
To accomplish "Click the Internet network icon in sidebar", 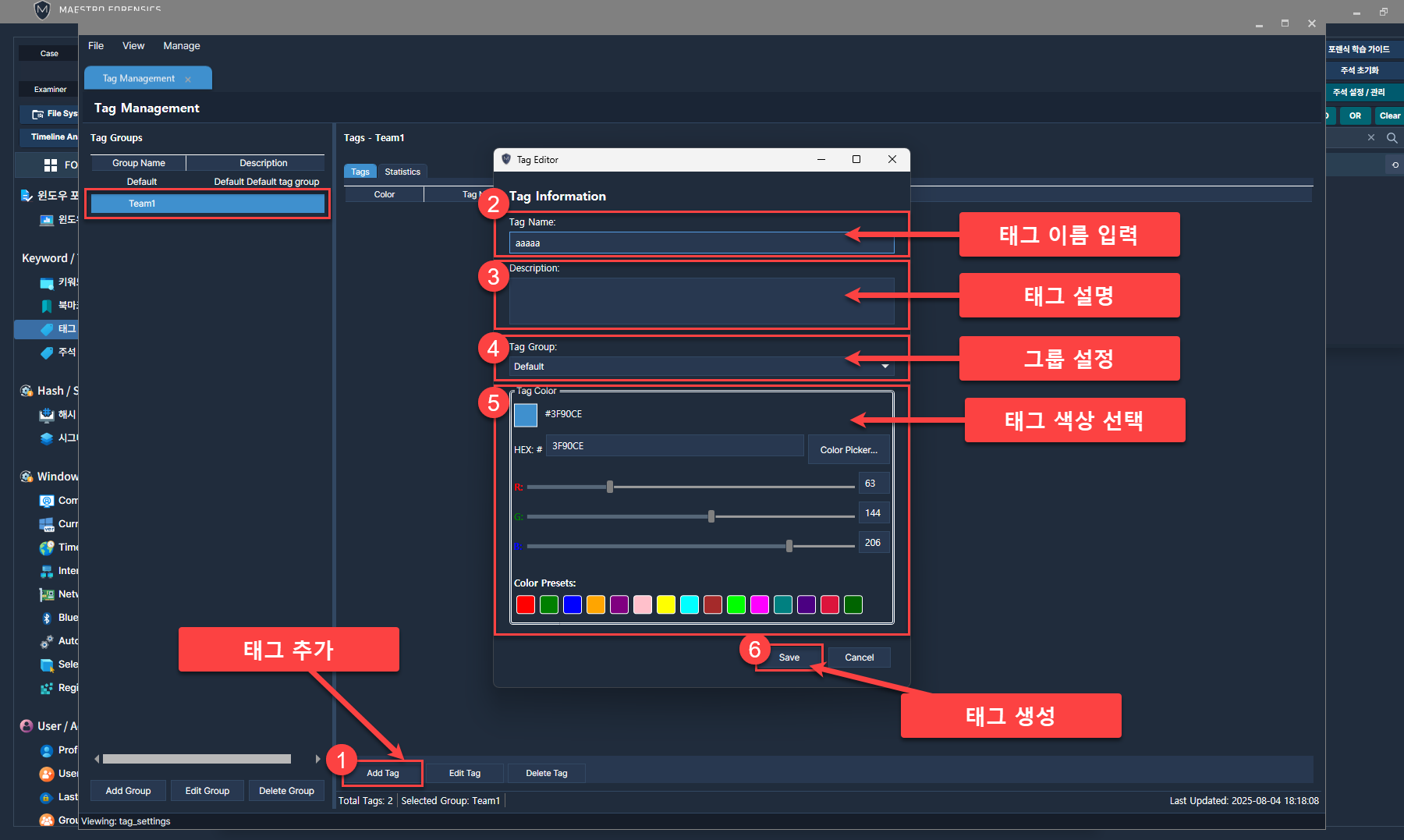I will click(47, 571).
